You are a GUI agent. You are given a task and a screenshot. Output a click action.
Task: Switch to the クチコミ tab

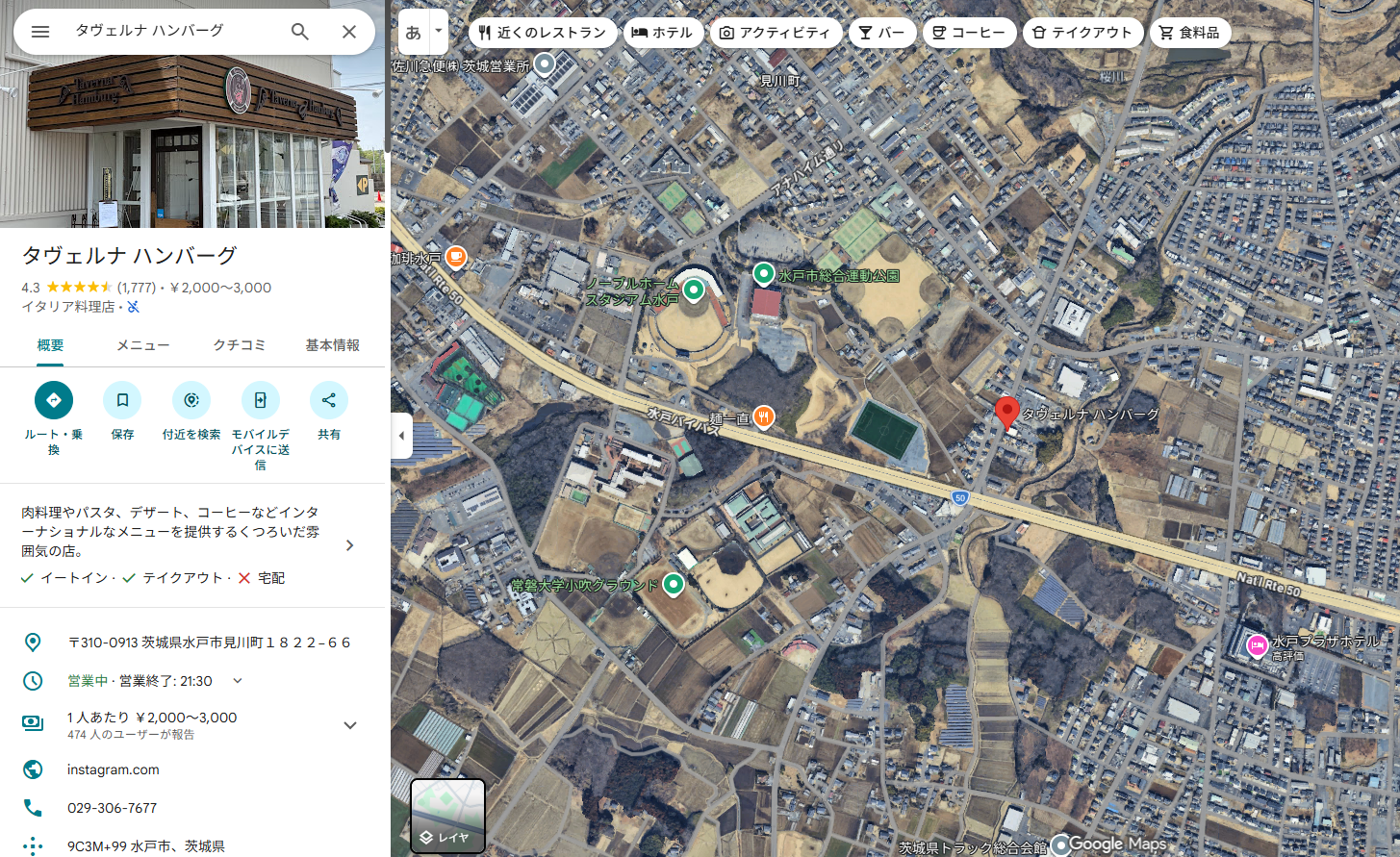click(x=240, y=345)
